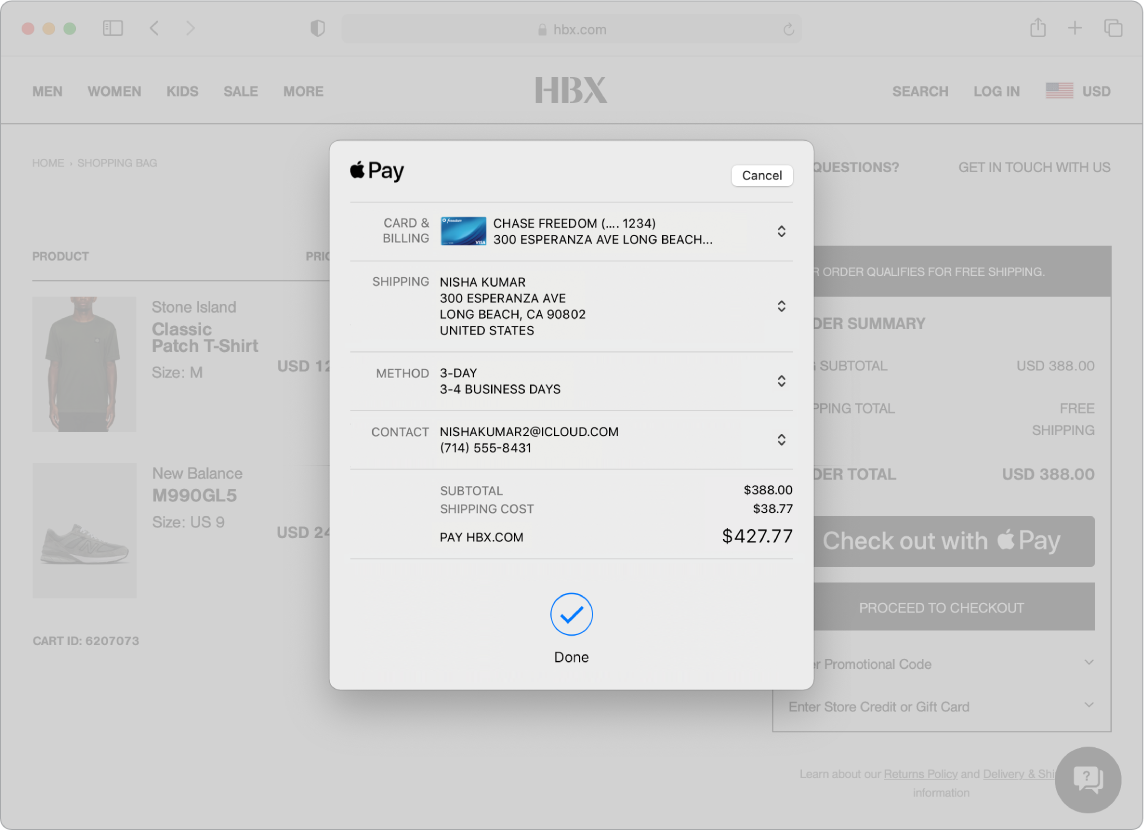
Task: Navigate back using the browser back arrow
Action: point(154,28)
